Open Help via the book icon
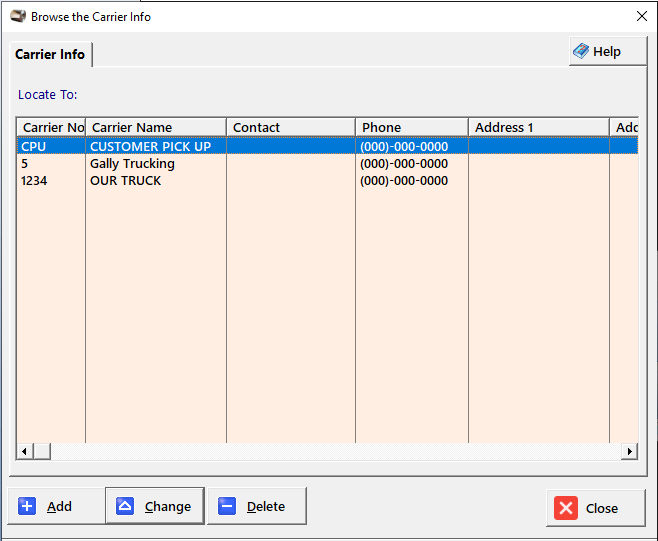658x541 pixels. point(581,51)
